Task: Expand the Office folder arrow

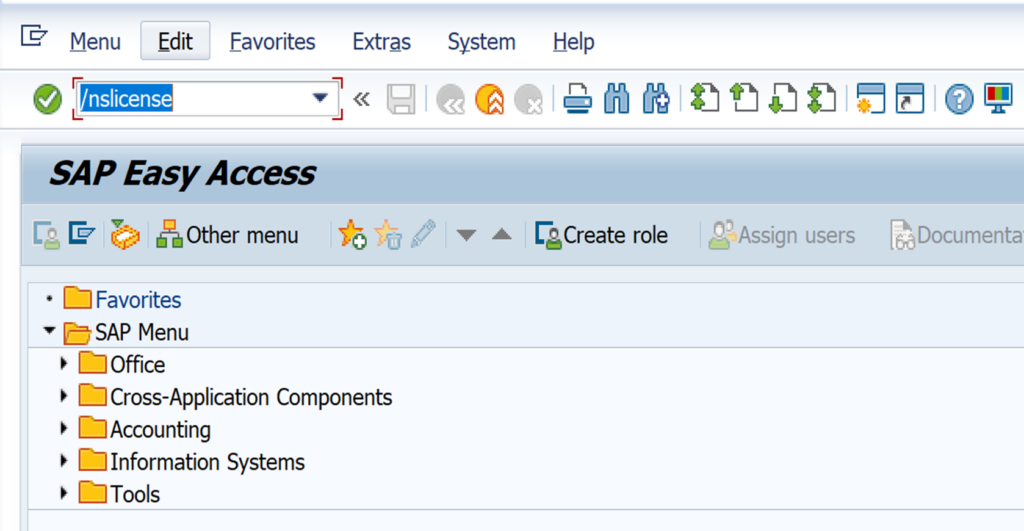Action: click(x=63, y=363)
